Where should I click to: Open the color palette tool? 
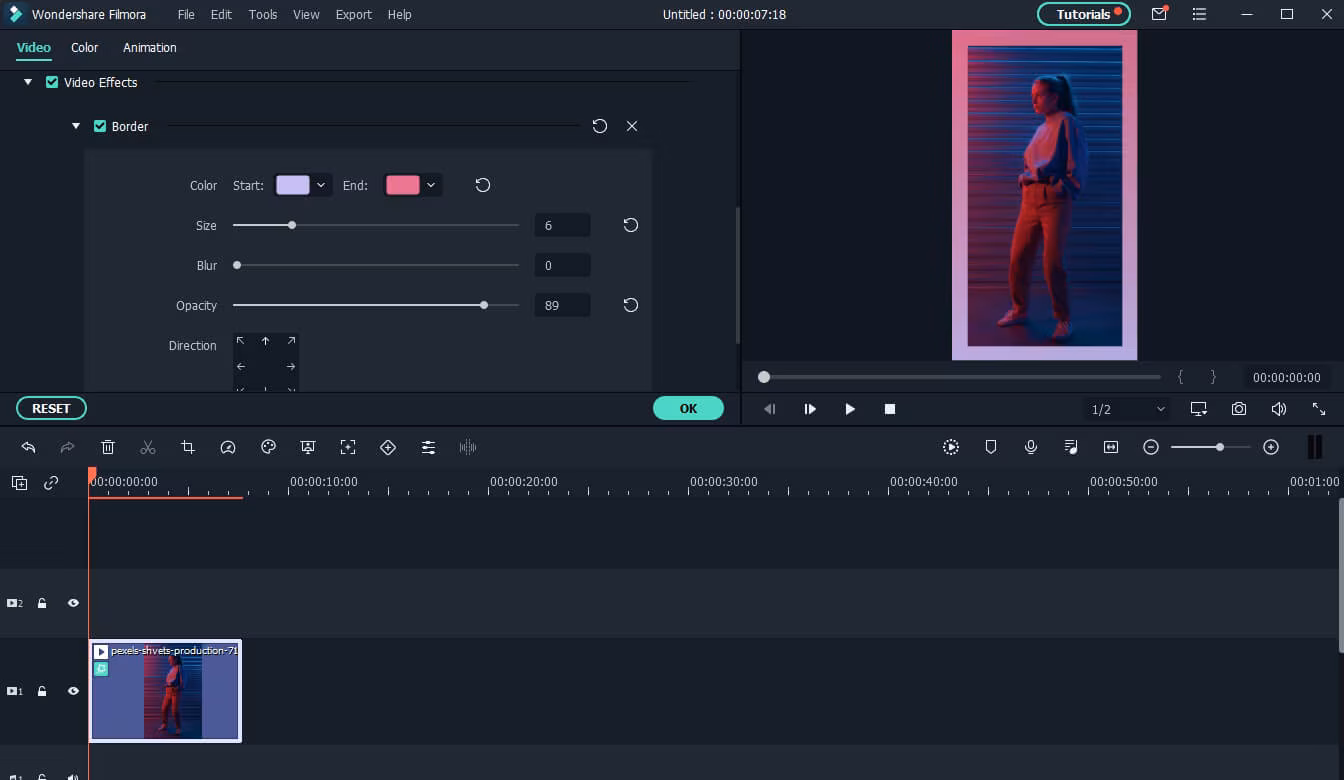point(268,448)
